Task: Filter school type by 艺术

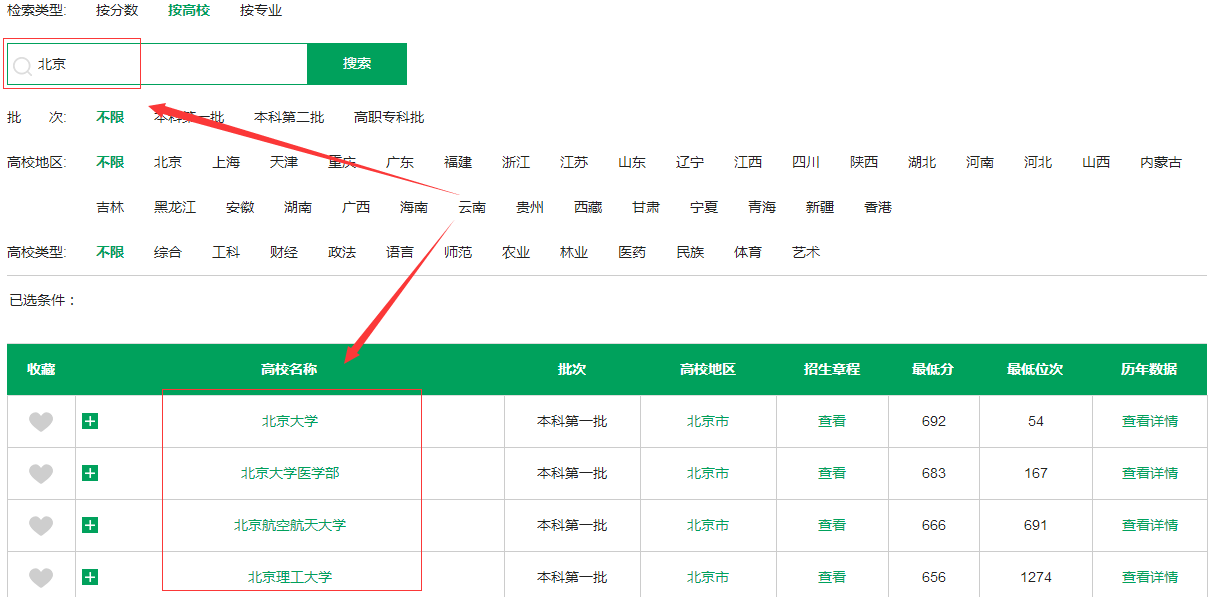Action: [806, 252]
